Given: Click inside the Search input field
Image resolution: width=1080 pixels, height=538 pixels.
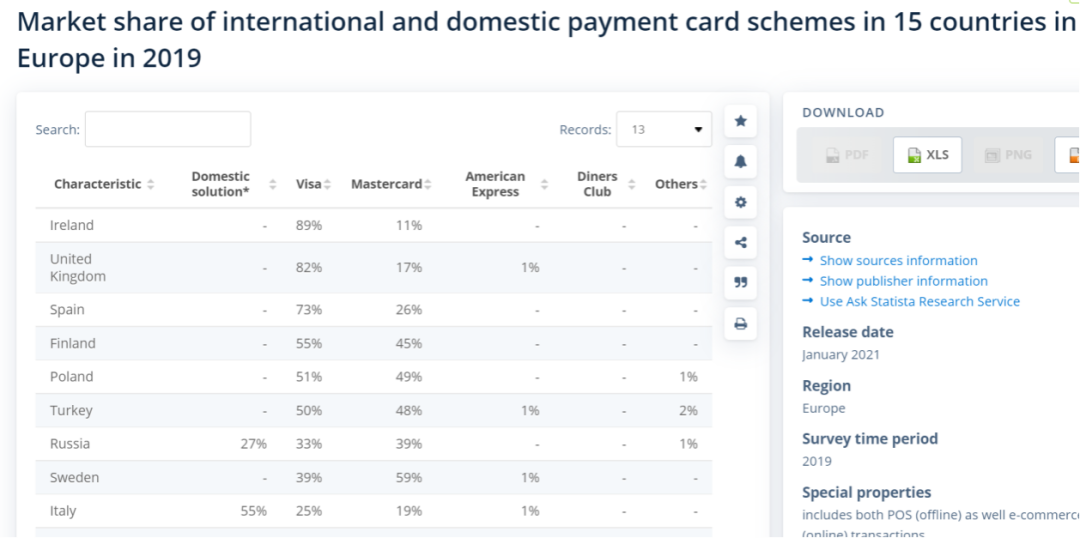Looking at the screenshot, I should coord(168,129).
